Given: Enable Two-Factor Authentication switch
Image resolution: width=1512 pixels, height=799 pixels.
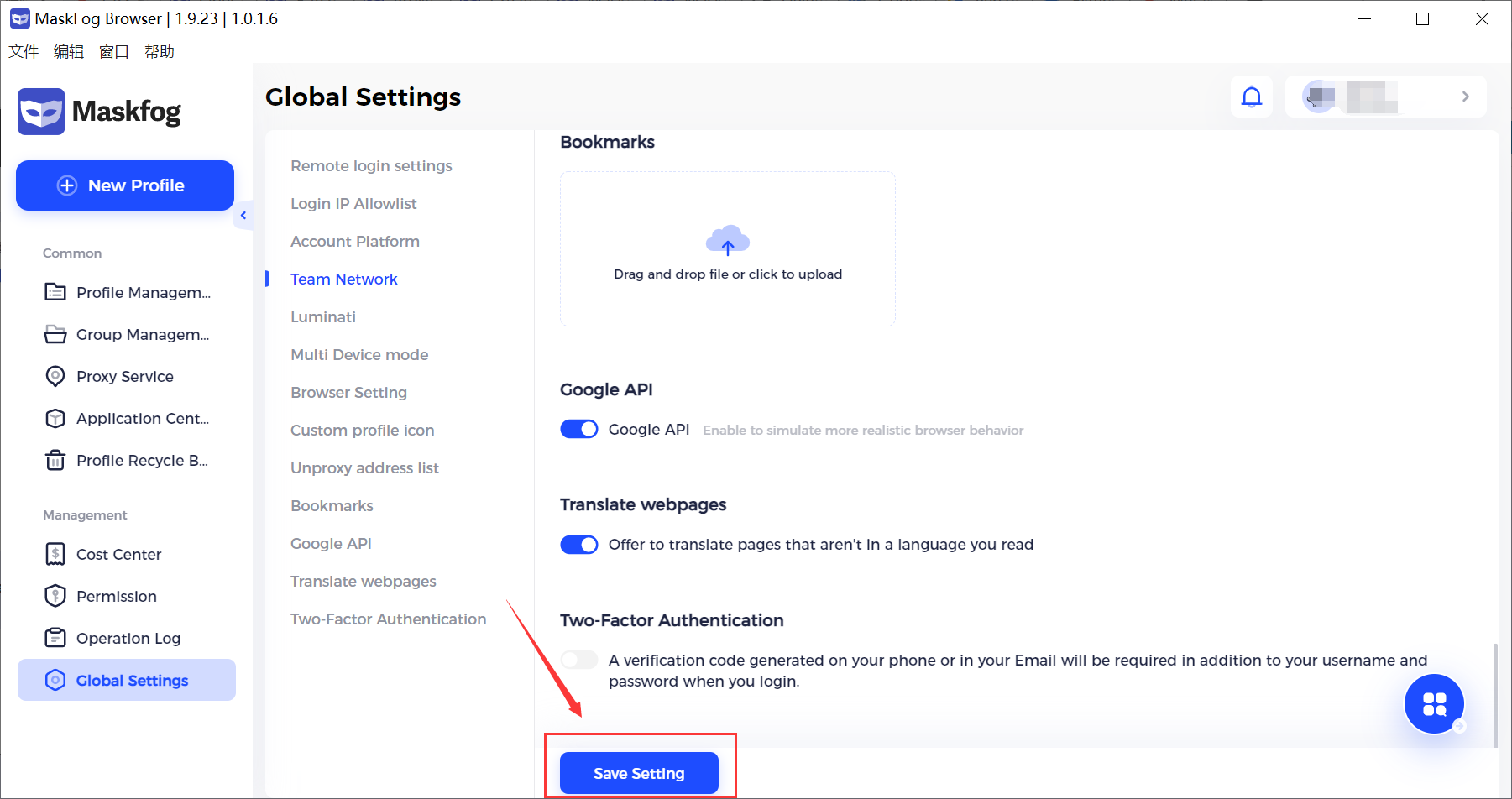Looking at the screenshot, I should (579, 660).
